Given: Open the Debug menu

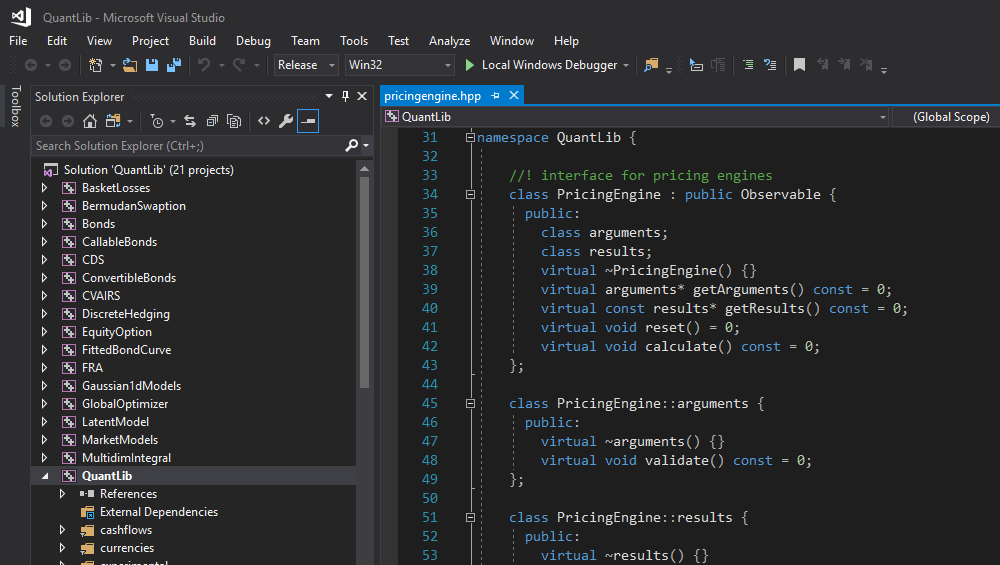Looking at the screenshot, I should tap(253, 41).
